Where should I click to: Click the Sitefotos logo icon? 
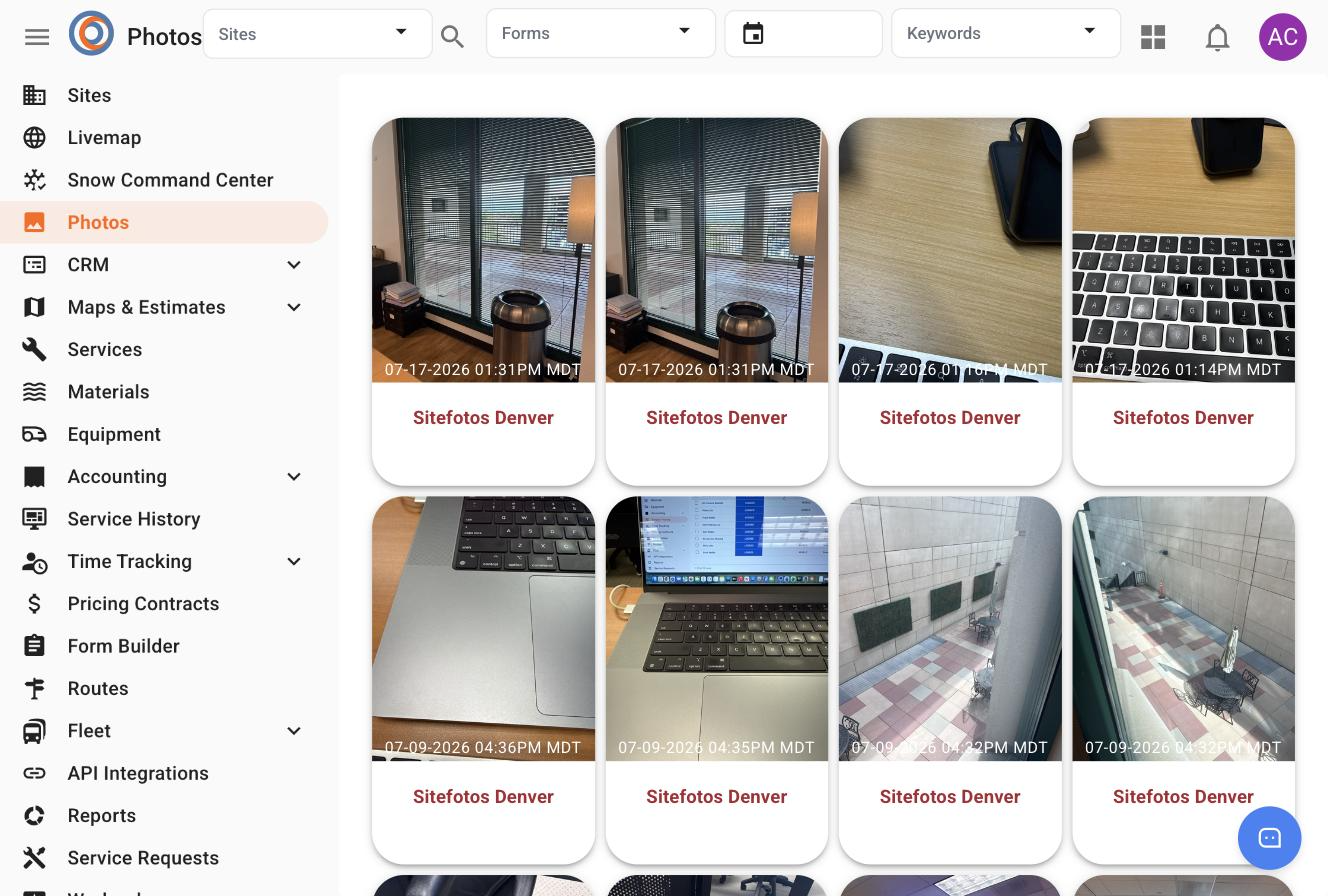(x=91, y=34)
